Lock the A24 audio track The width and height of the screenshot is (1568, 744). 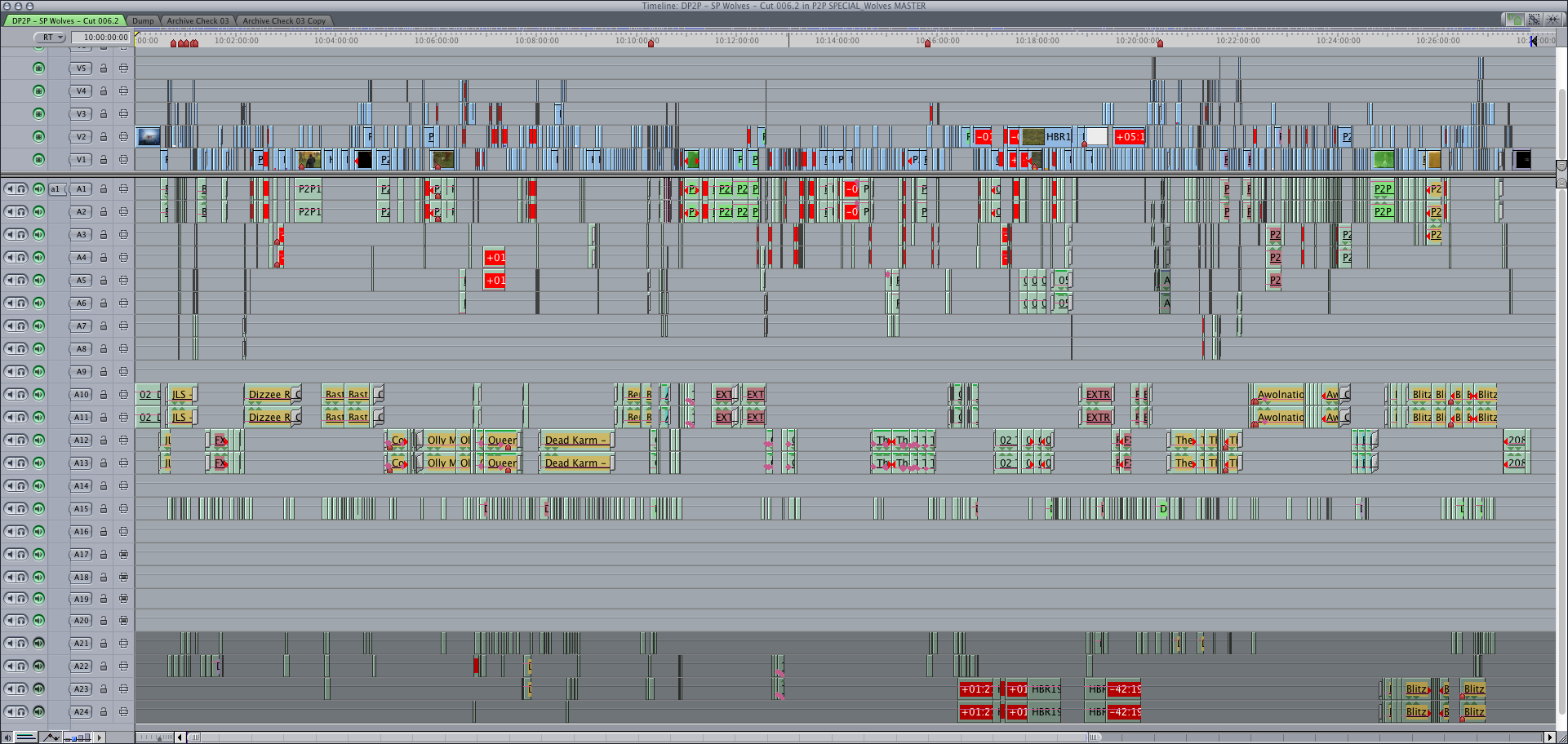click(x=104, y=712)
